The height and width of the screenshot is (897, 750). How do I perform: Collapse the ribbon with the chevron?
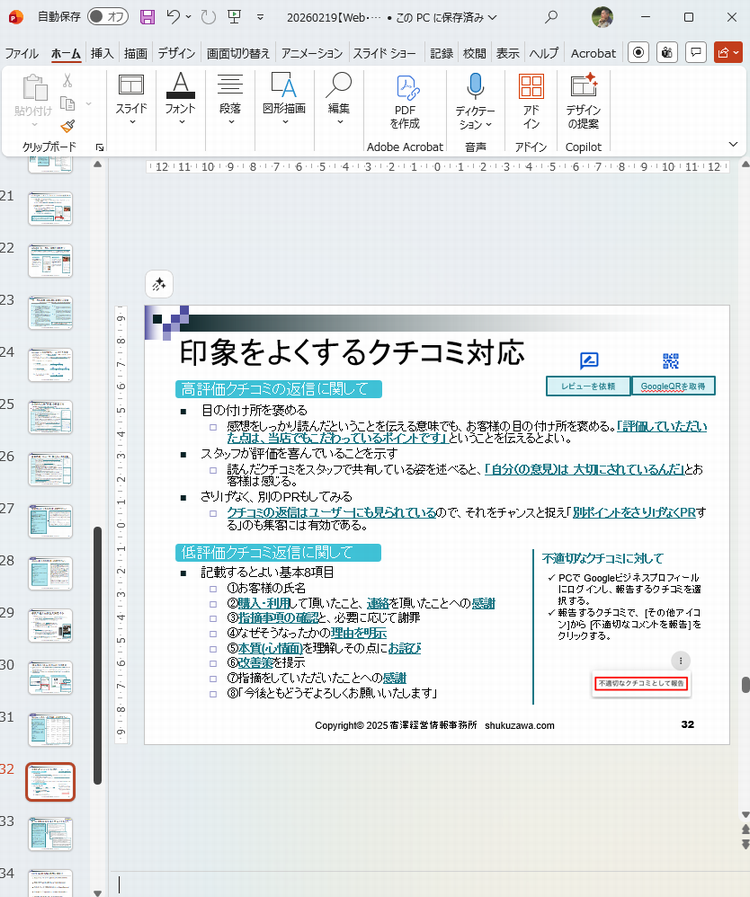coord(733,145)
